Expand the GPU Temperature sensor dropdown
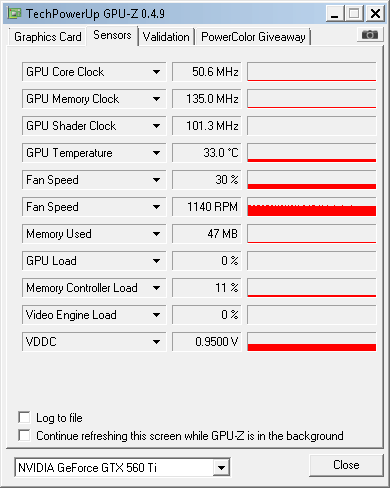The width and height of the screenshot is (390, 488). (x=156, y=153)
